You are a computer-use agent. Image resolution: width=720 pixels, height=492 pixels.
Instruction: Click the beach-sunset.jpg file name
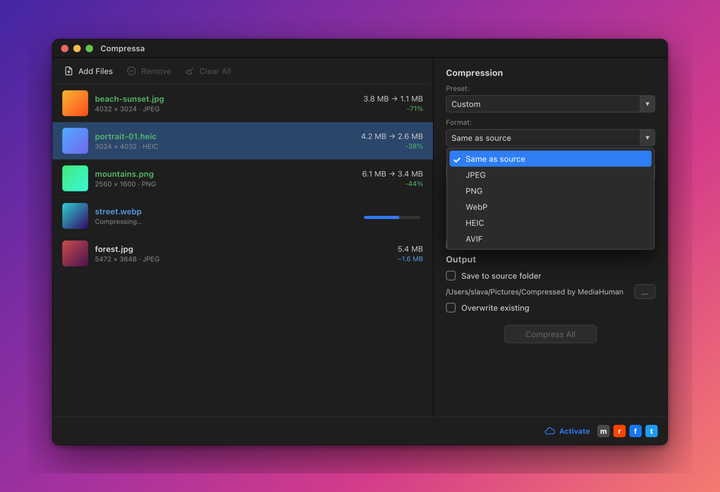(x=129, y=99)
